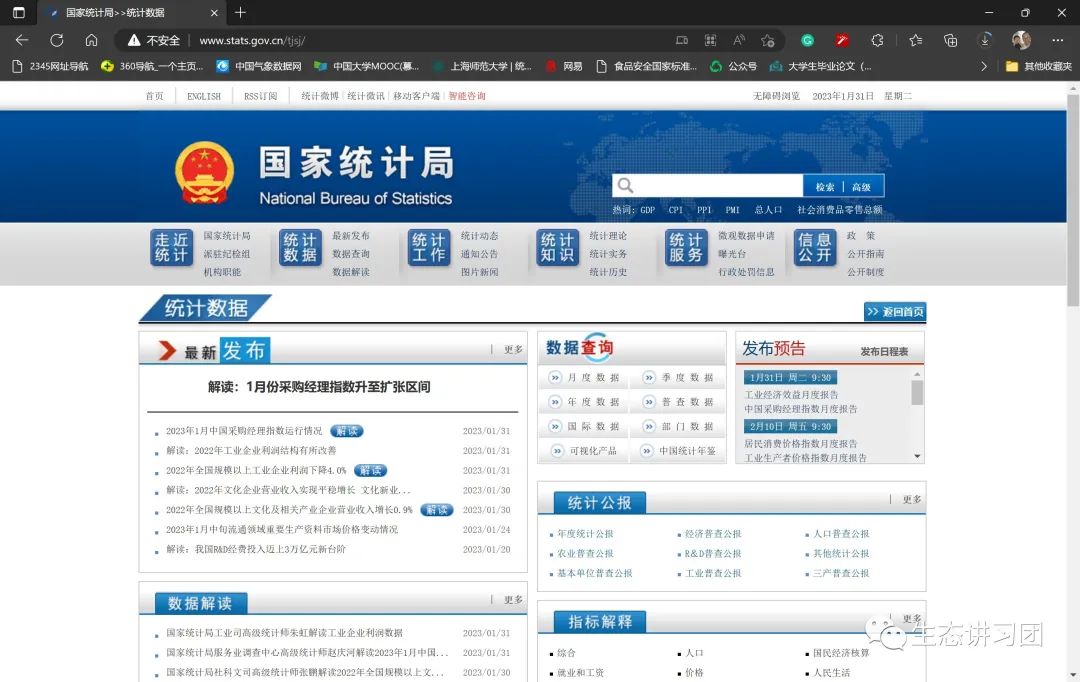
Task: Open the browser home page icon
Action: coord(92,41)
